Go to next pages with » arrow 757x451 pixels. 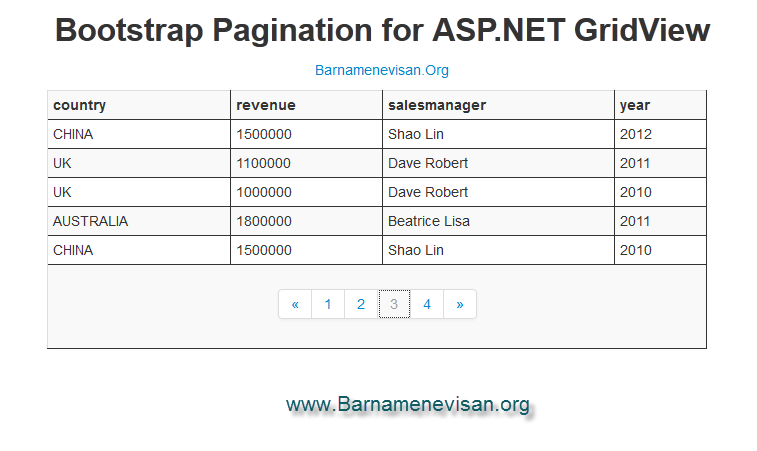(460, 304)
